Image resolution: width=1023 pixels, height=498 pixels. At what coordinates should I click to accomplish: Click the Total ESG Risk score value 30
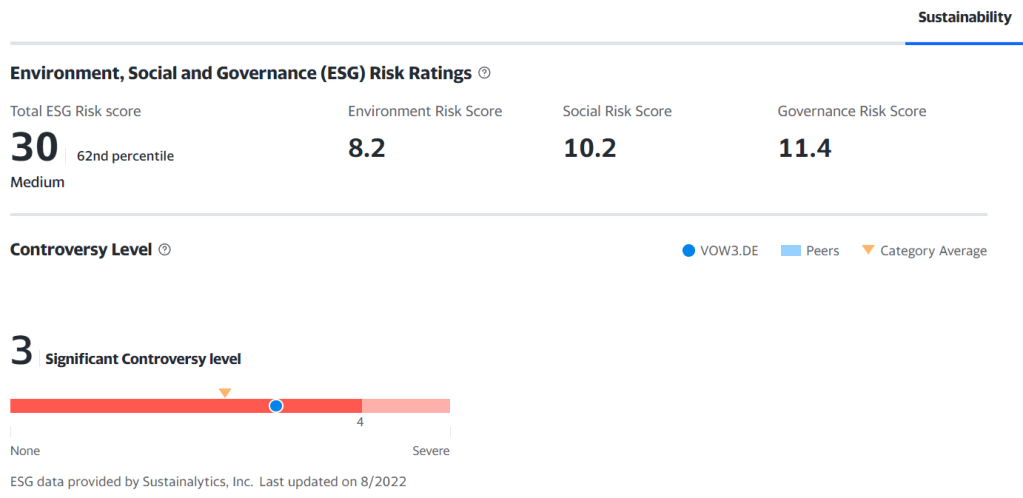coord(35,148)
